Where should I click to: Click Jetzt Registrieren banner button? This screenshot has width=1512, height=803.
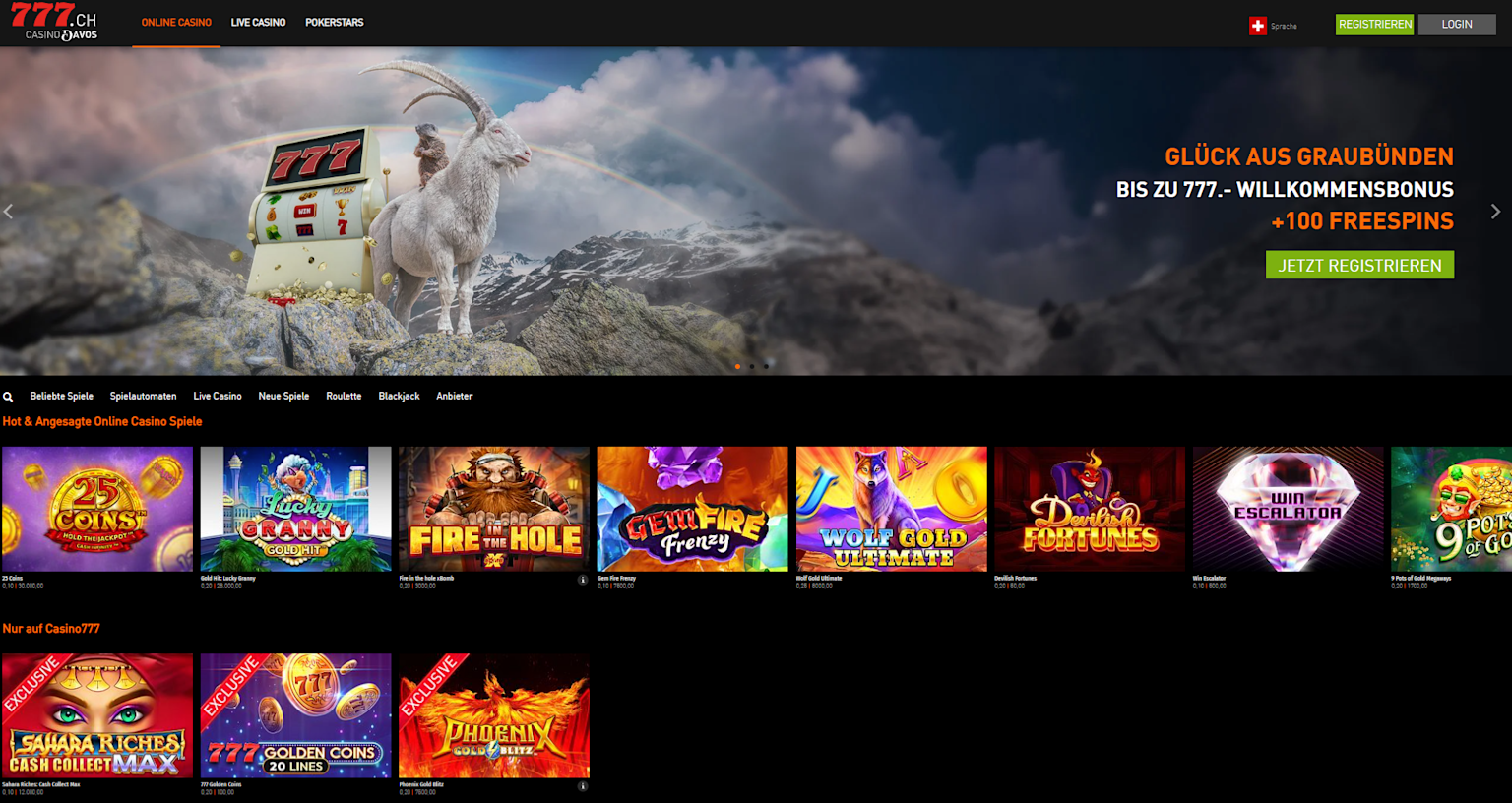click(x=1359, y=266)
